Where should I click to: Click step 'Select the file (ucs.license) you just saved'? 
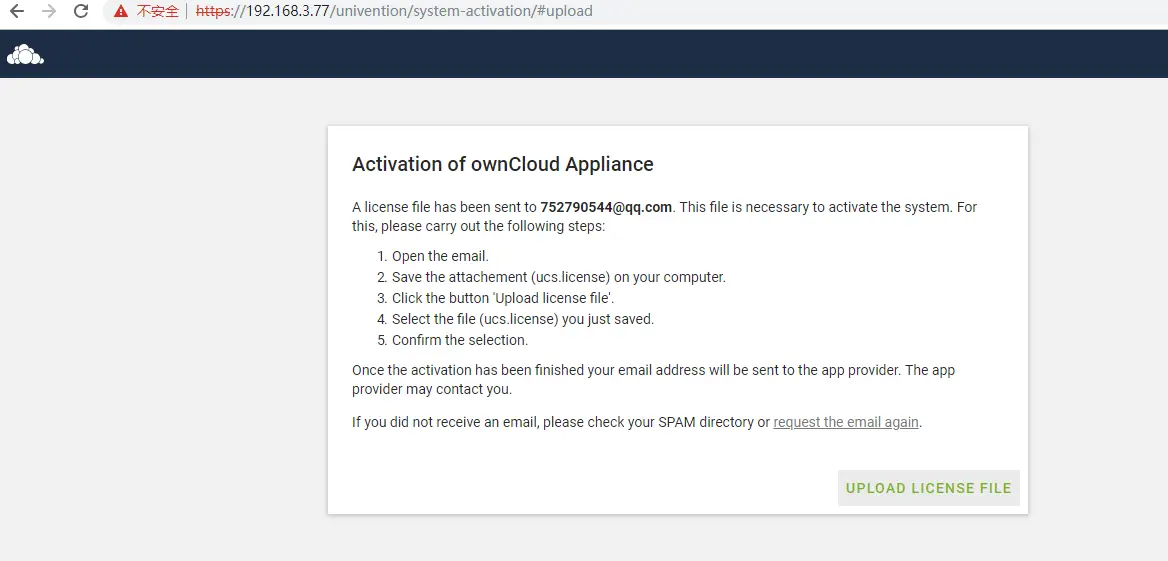click(x=523, y=319)
